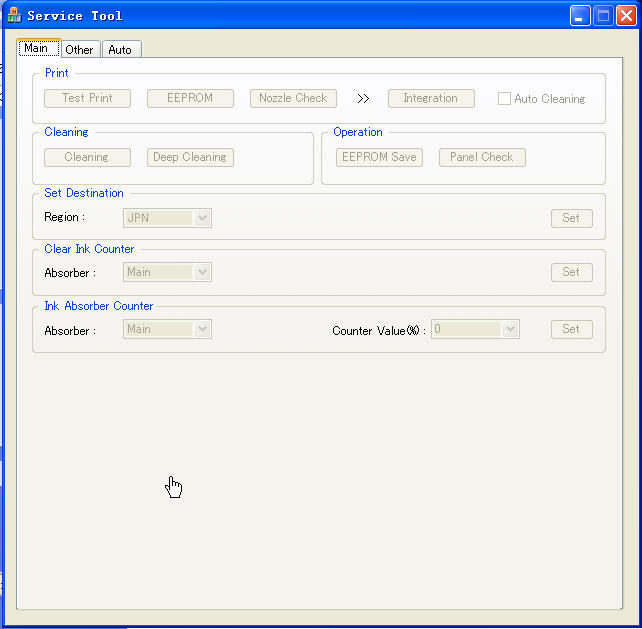Run the Nozzle Check

(x=293, y=98)
